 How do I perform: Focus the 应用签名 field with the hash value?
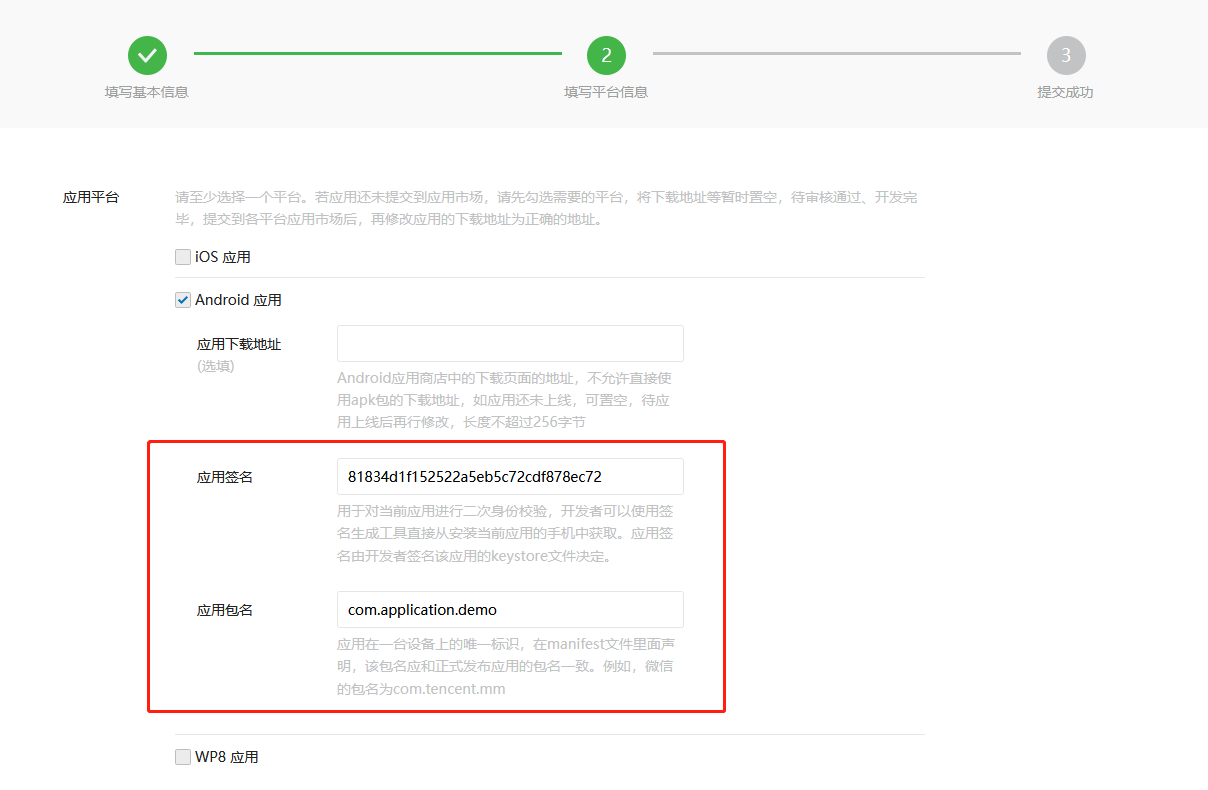(x=510, y=476)
